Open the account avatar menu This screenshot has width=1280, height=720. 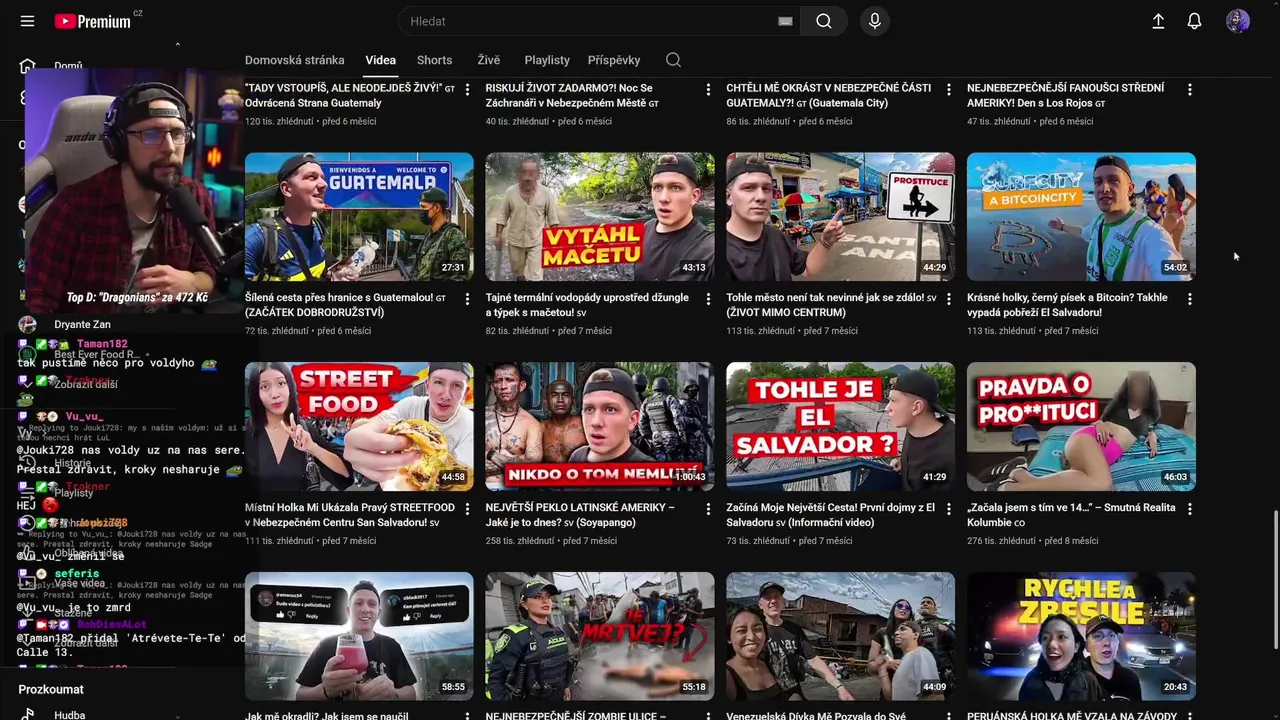(x=1238, y=21)
